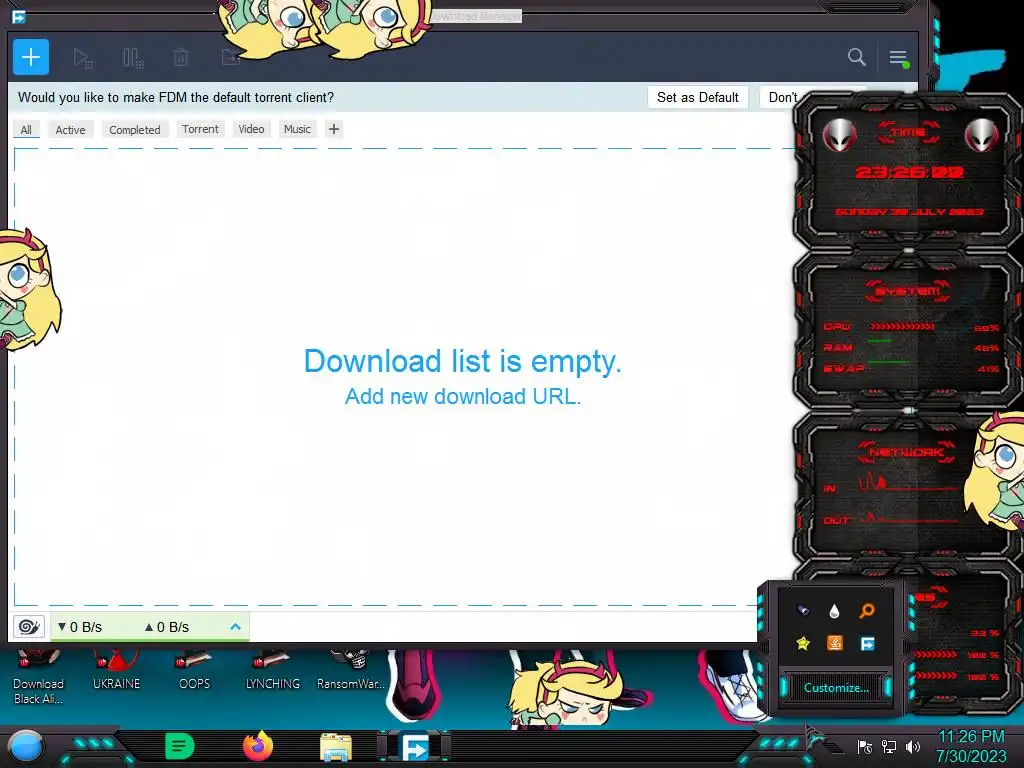Open the green notes taskbar app
Viewport: 1024px width, 768px height.
(x=180, y=746)
